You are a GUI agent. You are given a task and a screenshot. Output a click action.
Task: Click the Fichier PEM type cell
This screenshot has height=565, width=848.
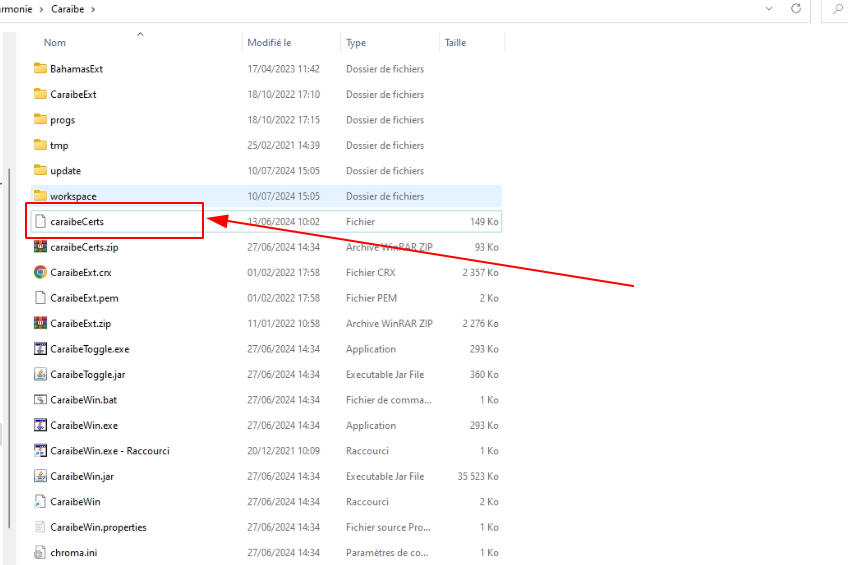371,298
